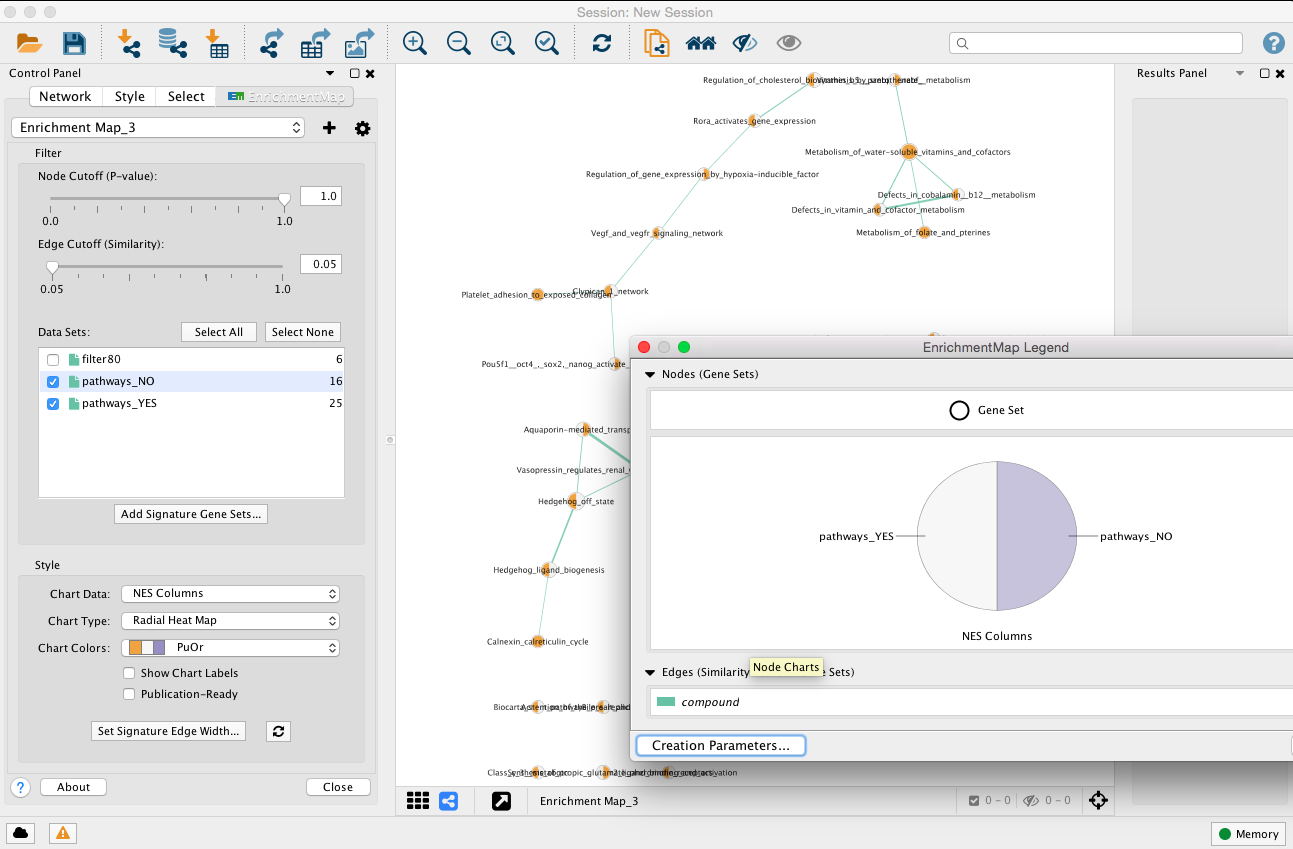This screenshot has width=1293, height=849.
Task: Fit the network content to the window
Action: 502,43
